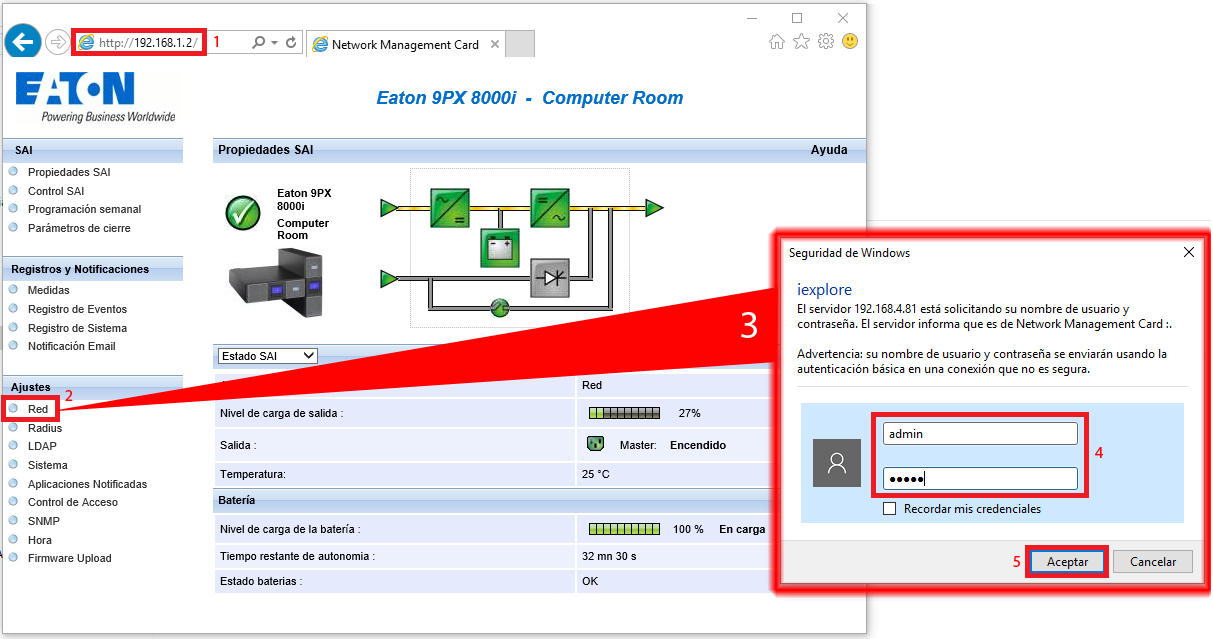This screenshot has height=639, width=1213.
Task: Enable Recordar mis credenciales checkbox
Action: (890, 509)
